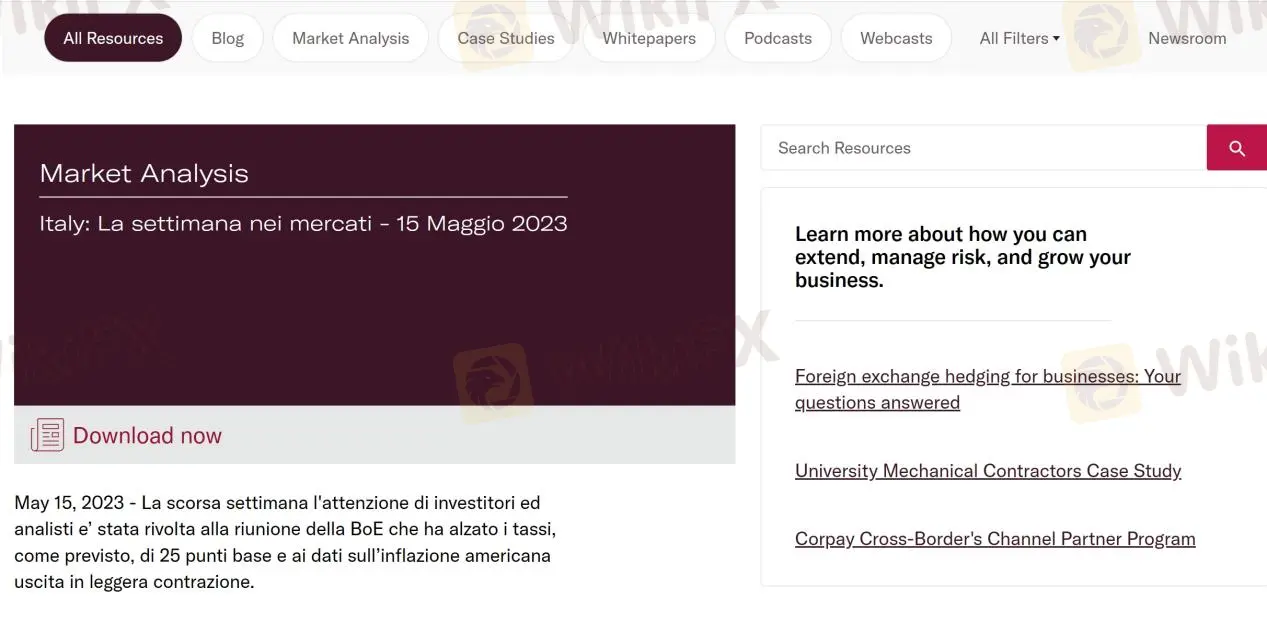This screenshot has width=1267, height=623.
Task: Click the magnifying glass search button
Action: (1237, 148)
